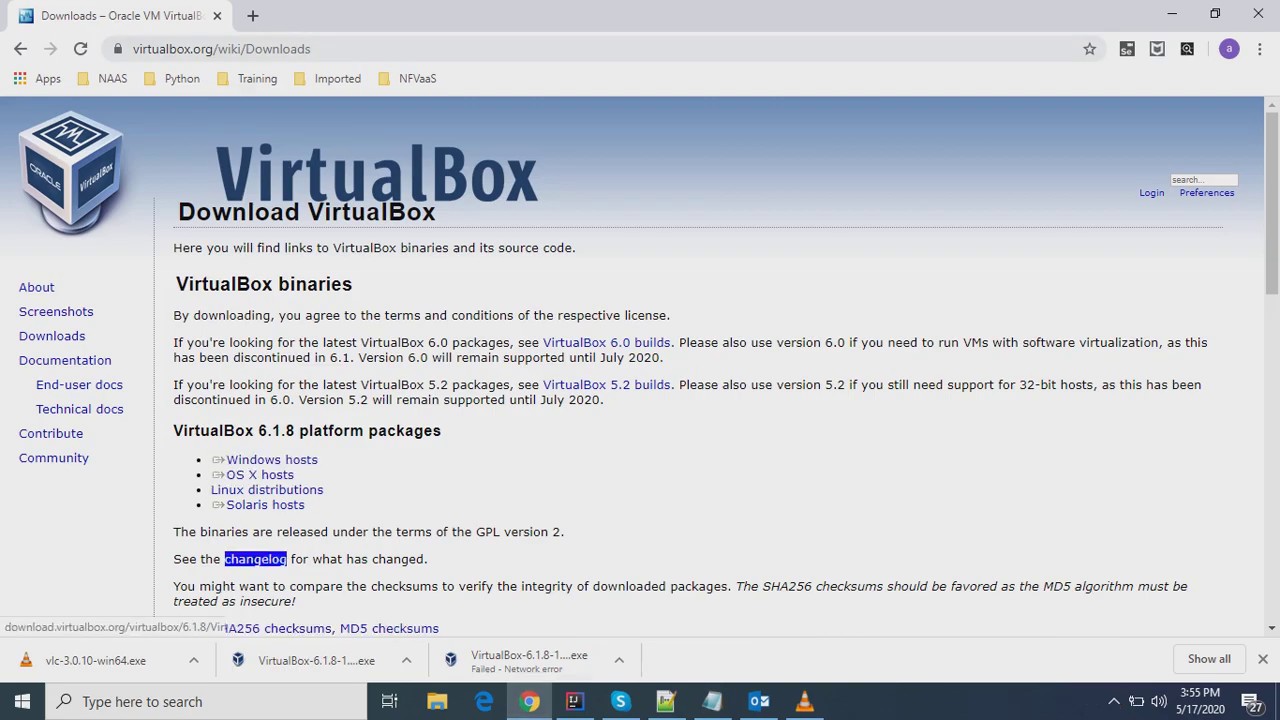This screenshot has width=1280, height=720.
Task: Open VLC media player from the taskbar
Action: [804, 701]
